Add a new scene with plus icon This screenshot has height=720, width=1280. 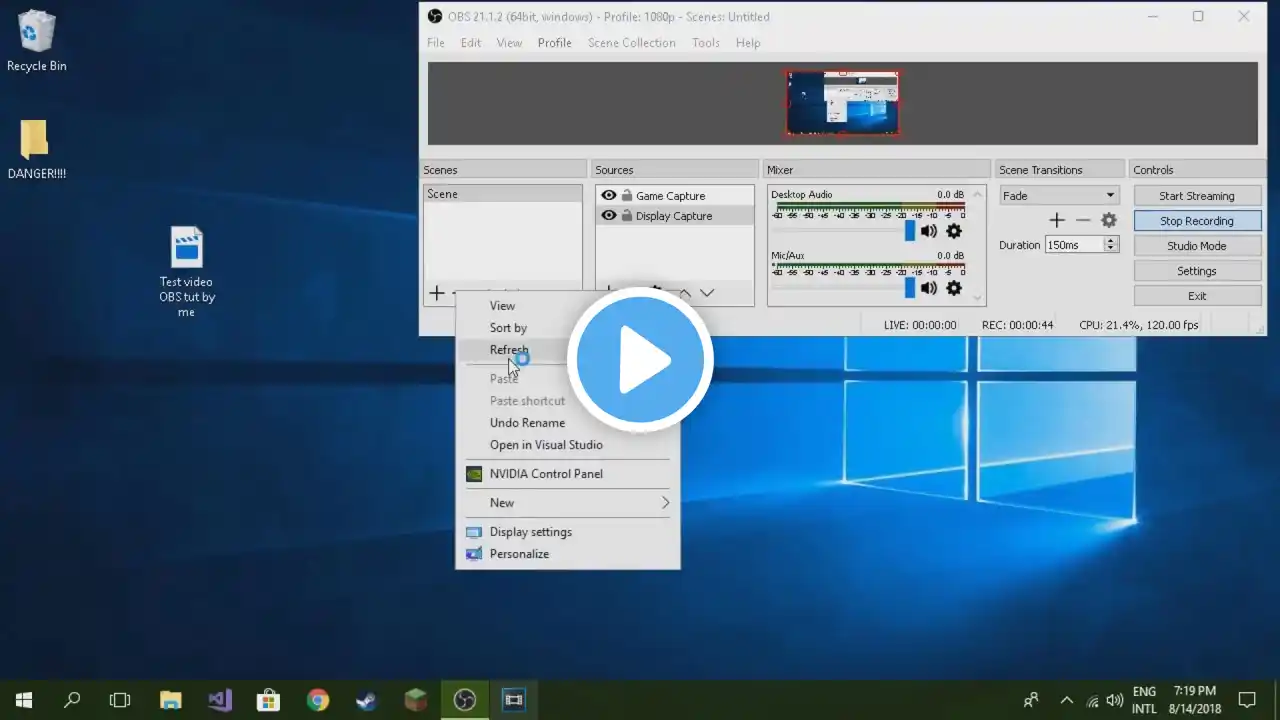pyautogui.click(x=437, y=293)
